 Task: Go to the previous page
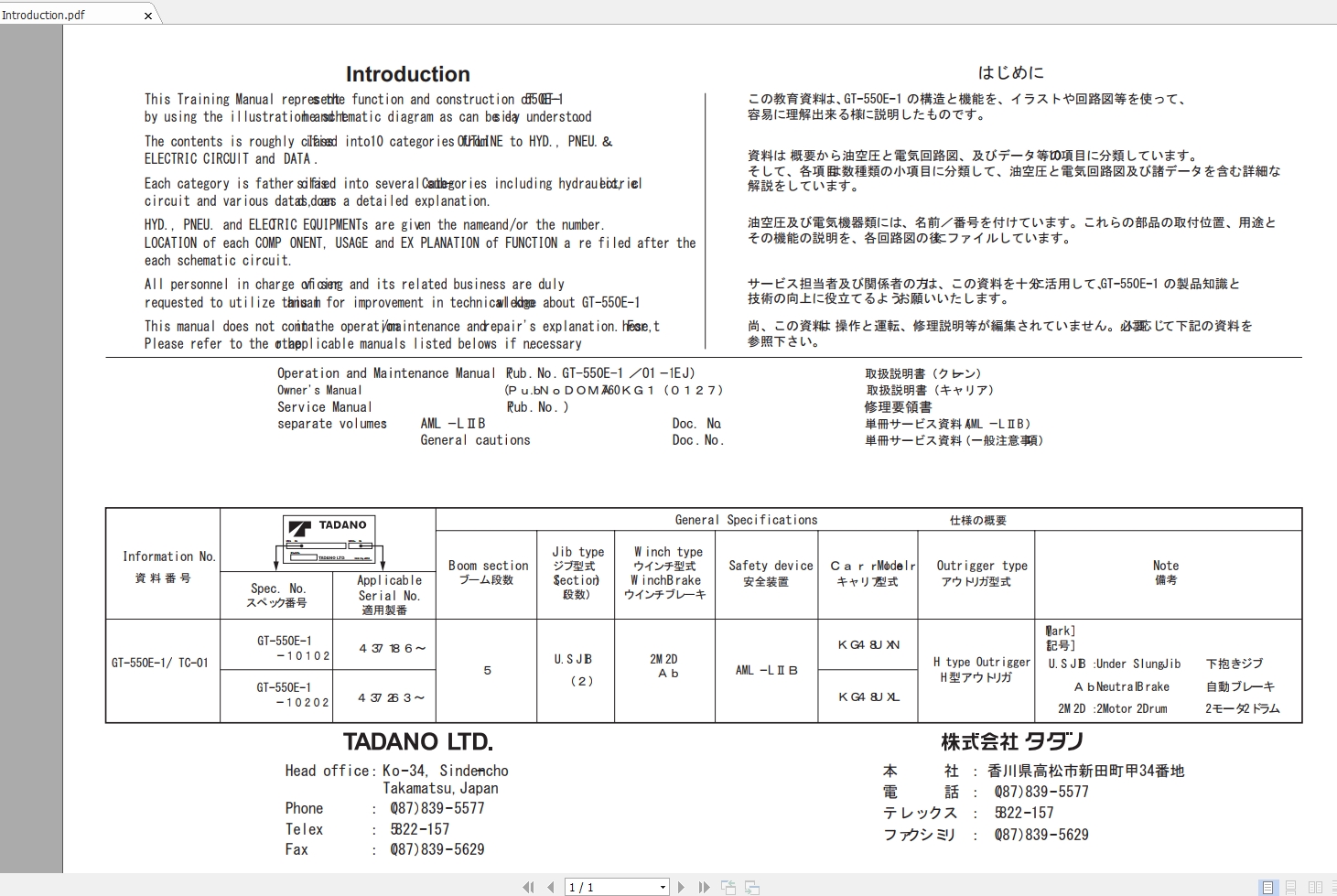(x=550, y=887)
